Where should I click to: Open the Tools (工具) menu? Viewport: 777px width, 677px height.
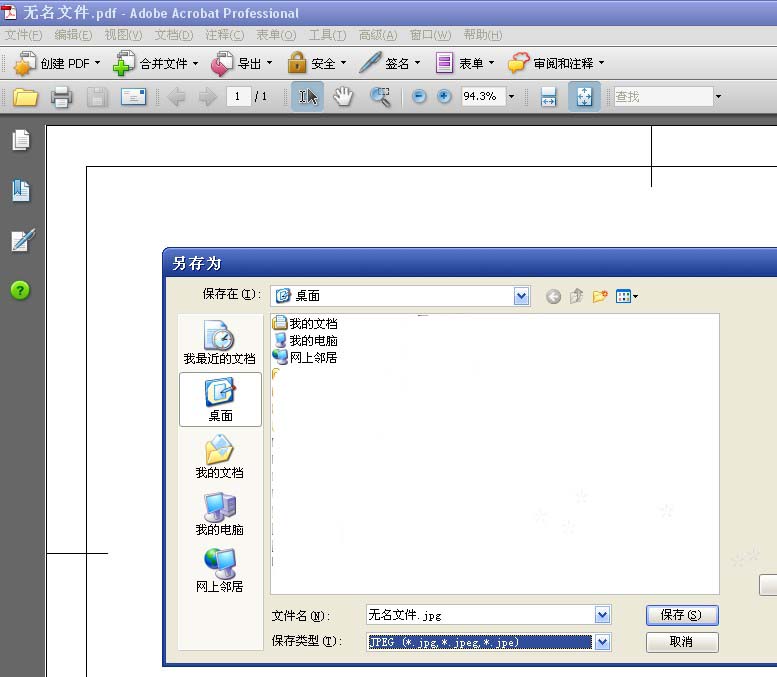327,35
